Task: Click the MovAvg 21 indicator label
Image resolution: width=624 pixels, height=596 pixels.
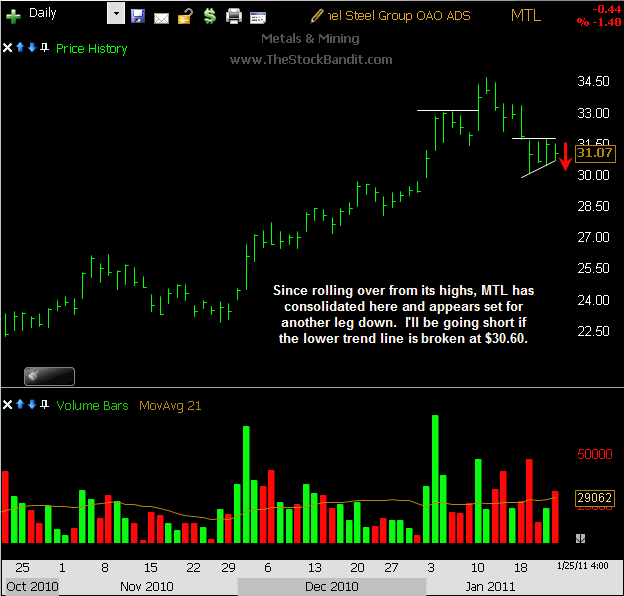Action: pyautogui.click(x=170, y=406)
